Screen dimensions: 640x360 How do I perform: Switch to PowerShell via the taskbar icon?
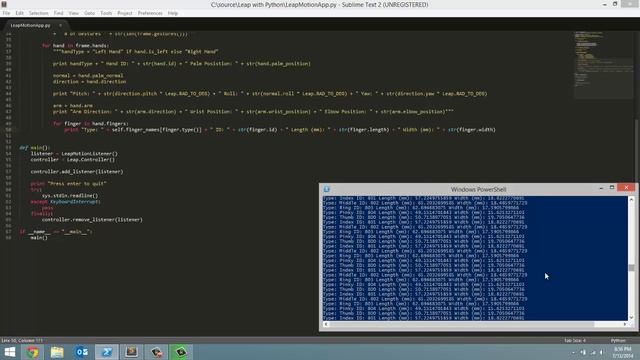[107, 352]
